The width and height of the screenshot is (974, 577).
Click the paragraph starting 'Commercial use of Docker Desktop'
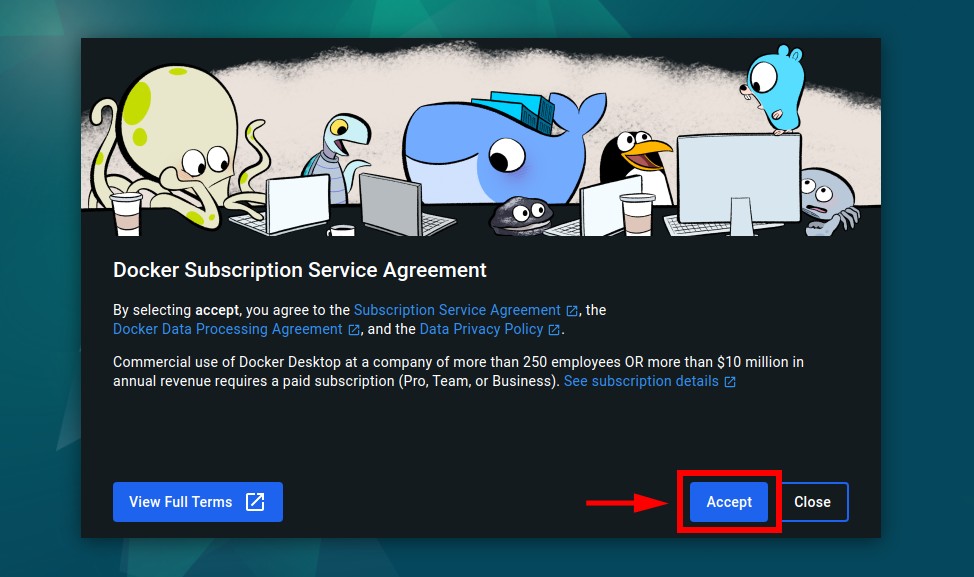tap(458, 371)
